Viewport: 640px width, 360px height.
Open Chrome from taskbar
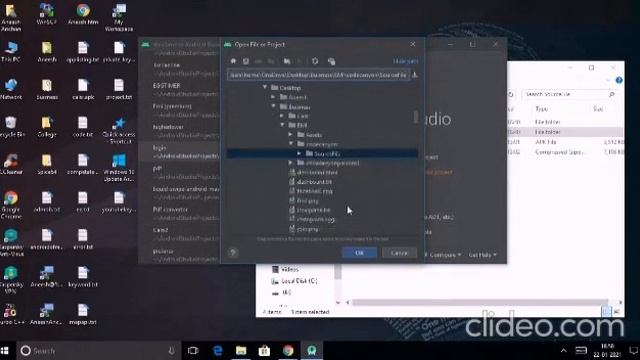click(x=288, y=351)
